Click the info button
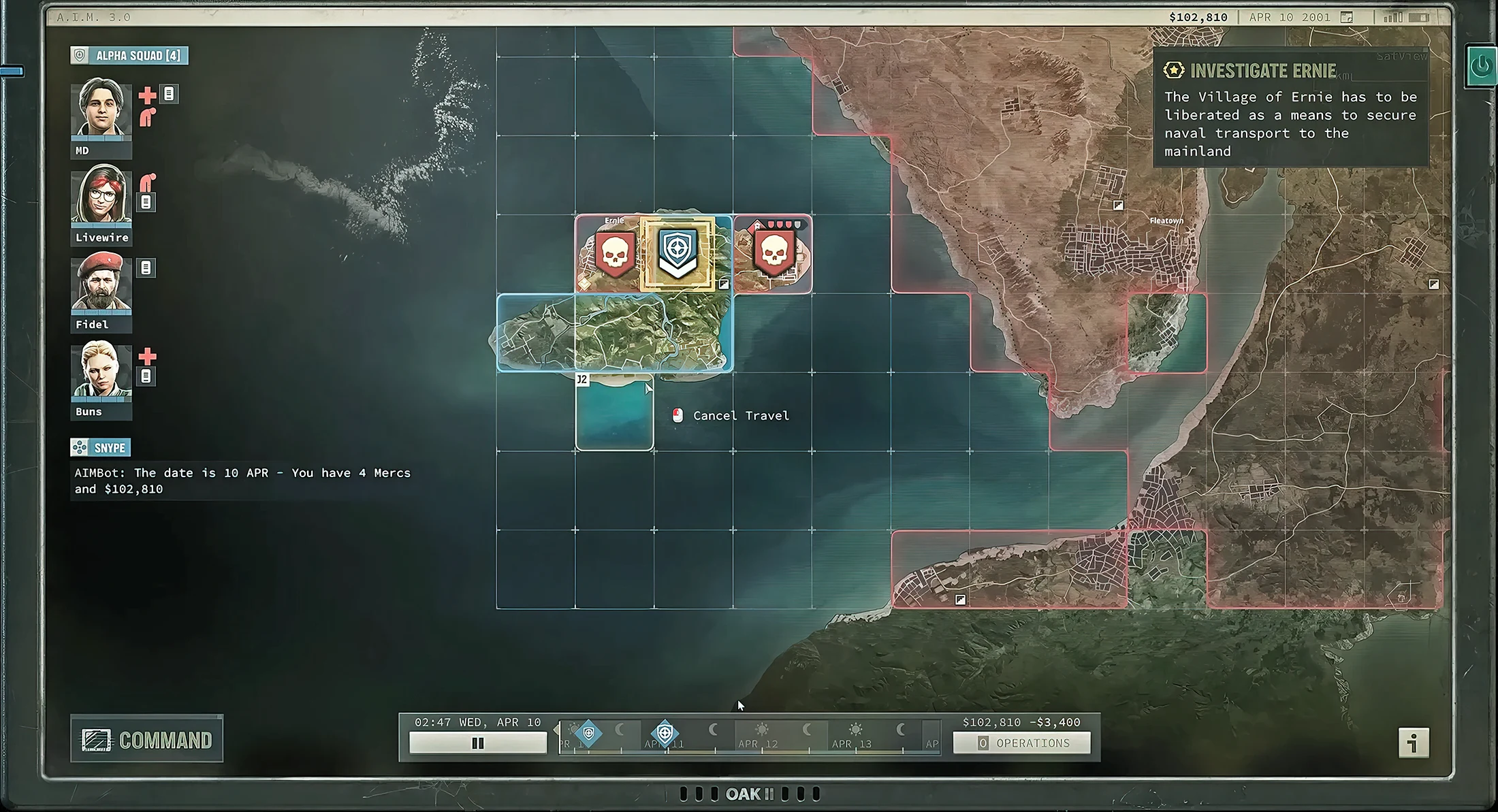Image resolution: width=1498 pixels, height=812 pixels. point(1414,743)
